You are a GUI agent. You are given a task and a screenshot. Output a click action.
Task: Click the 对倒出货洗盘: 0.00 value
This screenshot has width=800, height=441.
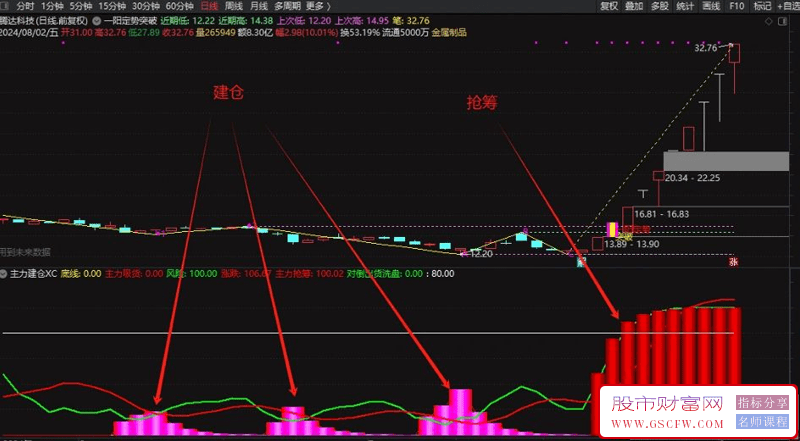(x=385, y=274)
